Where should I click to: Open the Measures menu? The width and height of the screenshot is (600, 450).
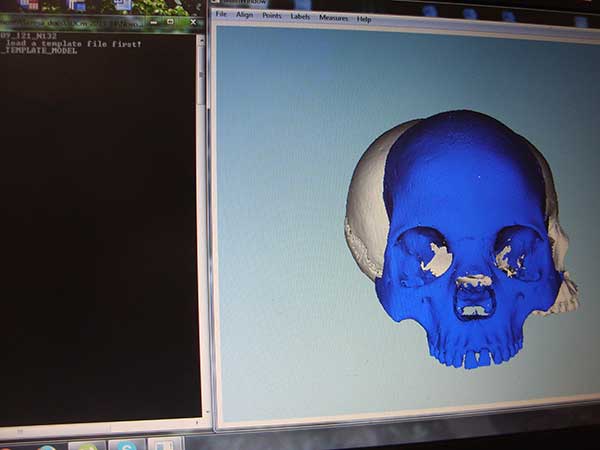(x=333, y=18)
